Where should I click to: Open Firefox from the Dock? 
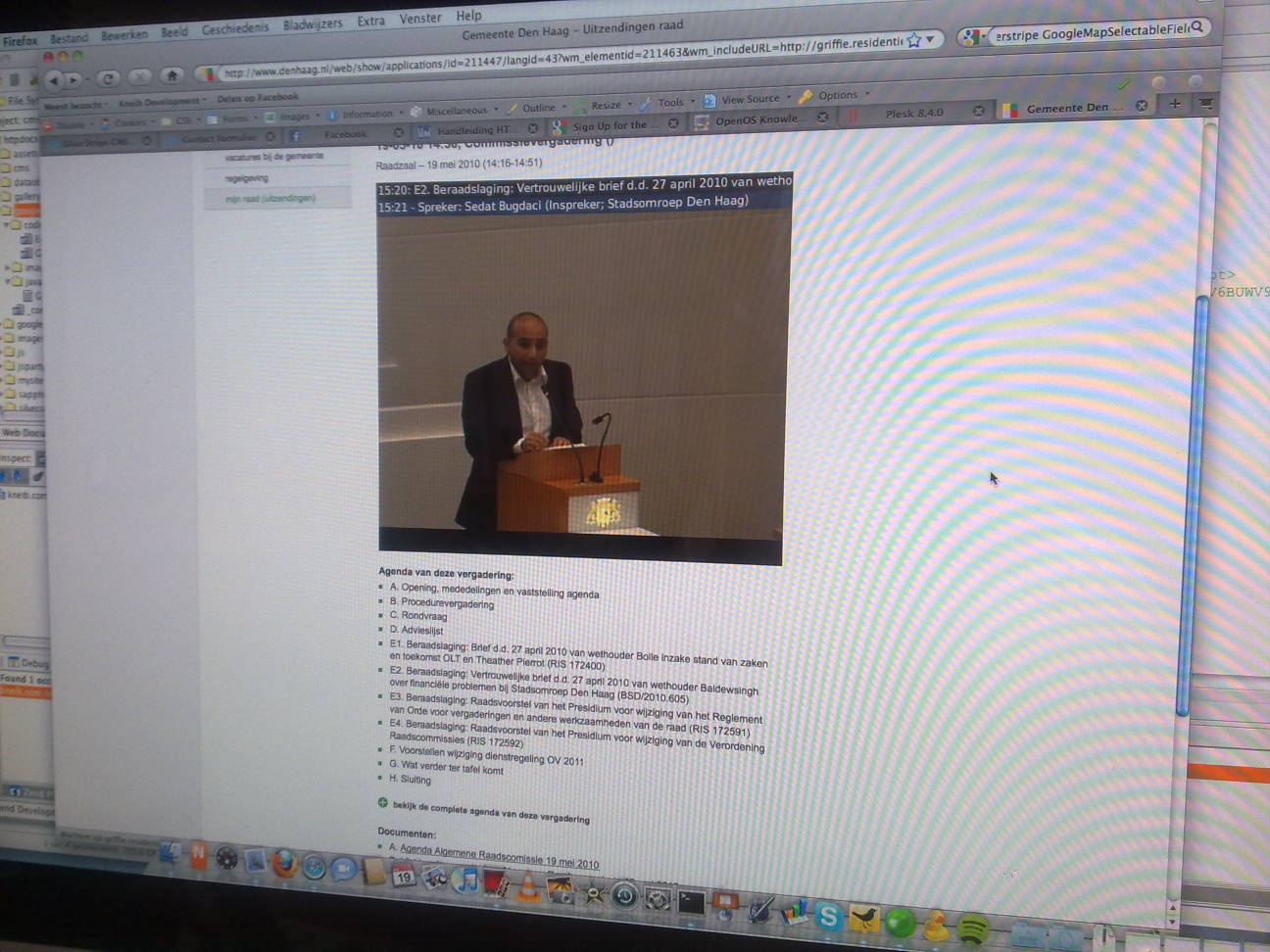tap(284, 864)
